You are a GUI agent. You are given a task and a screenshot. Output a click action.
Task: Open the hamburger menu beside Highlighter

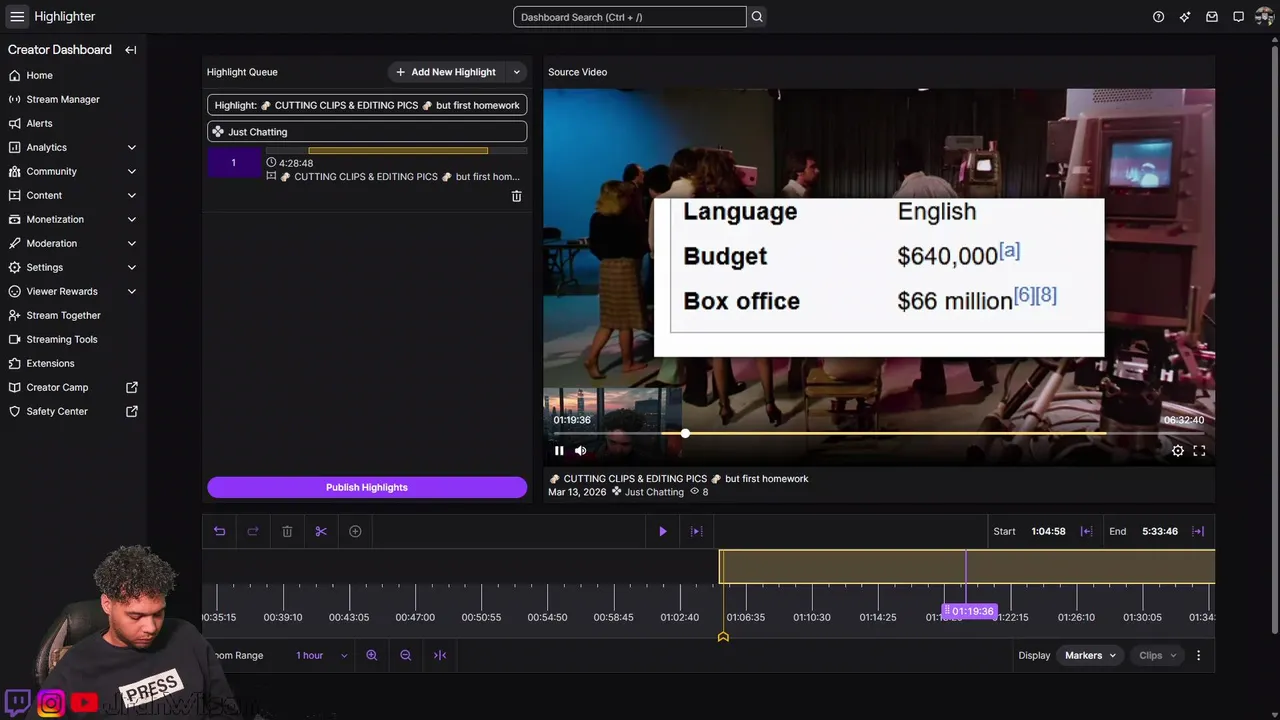point(17,16)
